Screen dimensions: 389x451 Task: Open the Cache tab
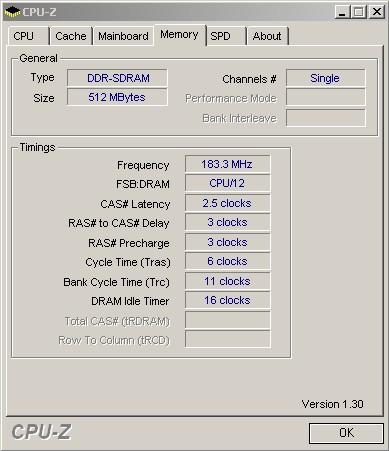[71, 36]
